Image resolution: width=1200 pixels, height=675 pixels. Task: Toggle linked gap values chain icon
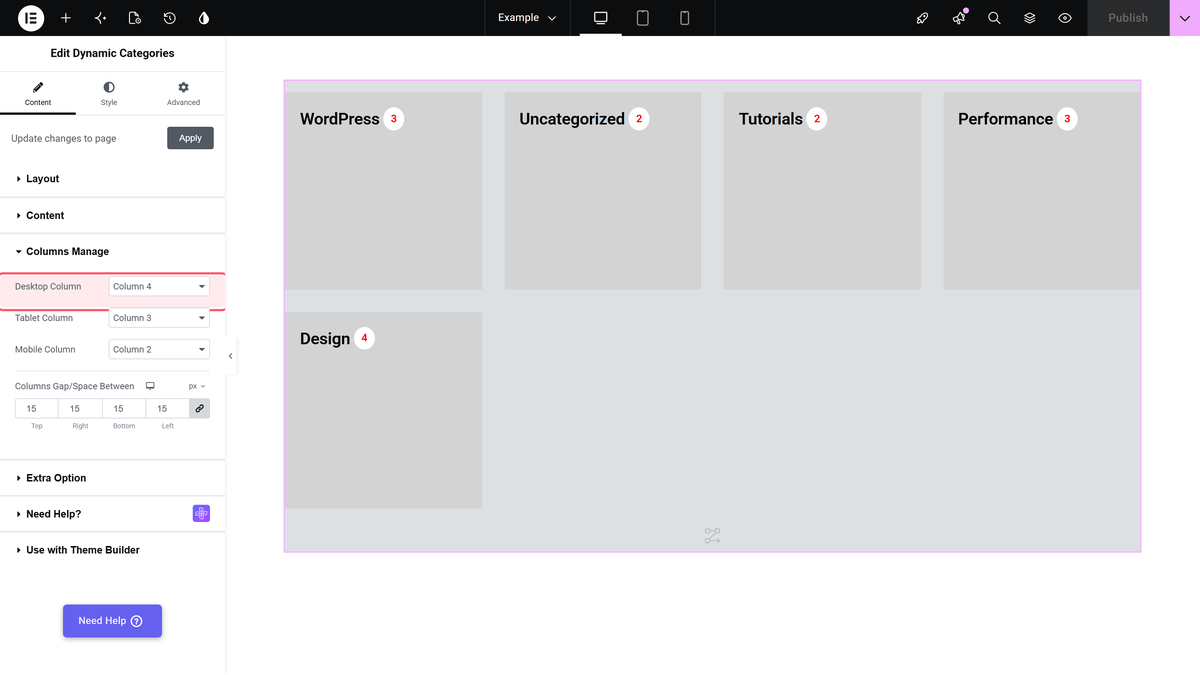point(199,408)
